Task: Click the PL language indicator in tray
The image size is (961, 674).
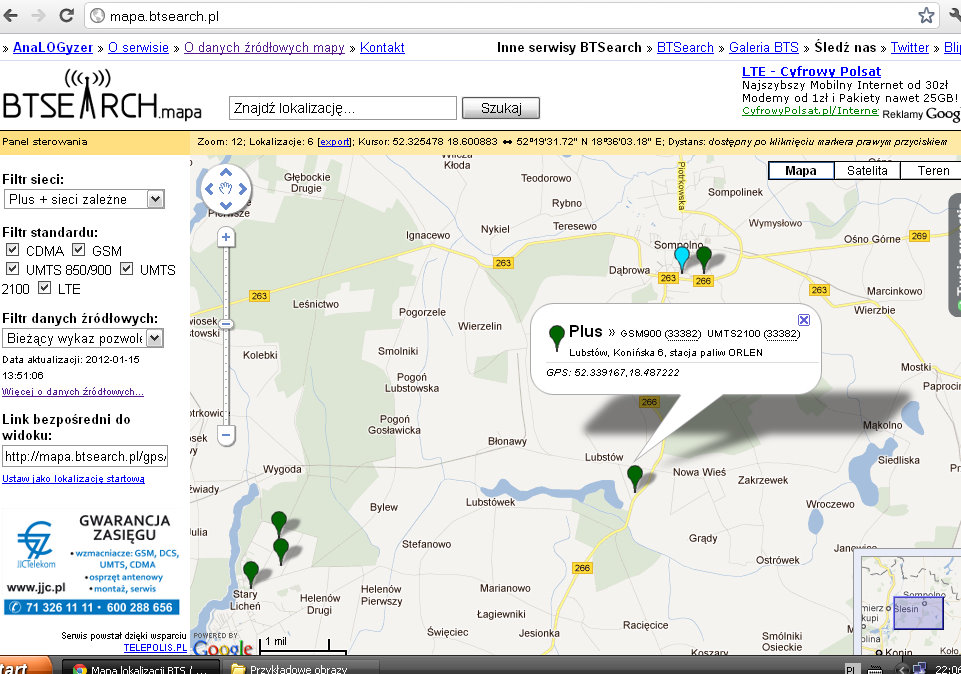Action: tap(851, 669)
